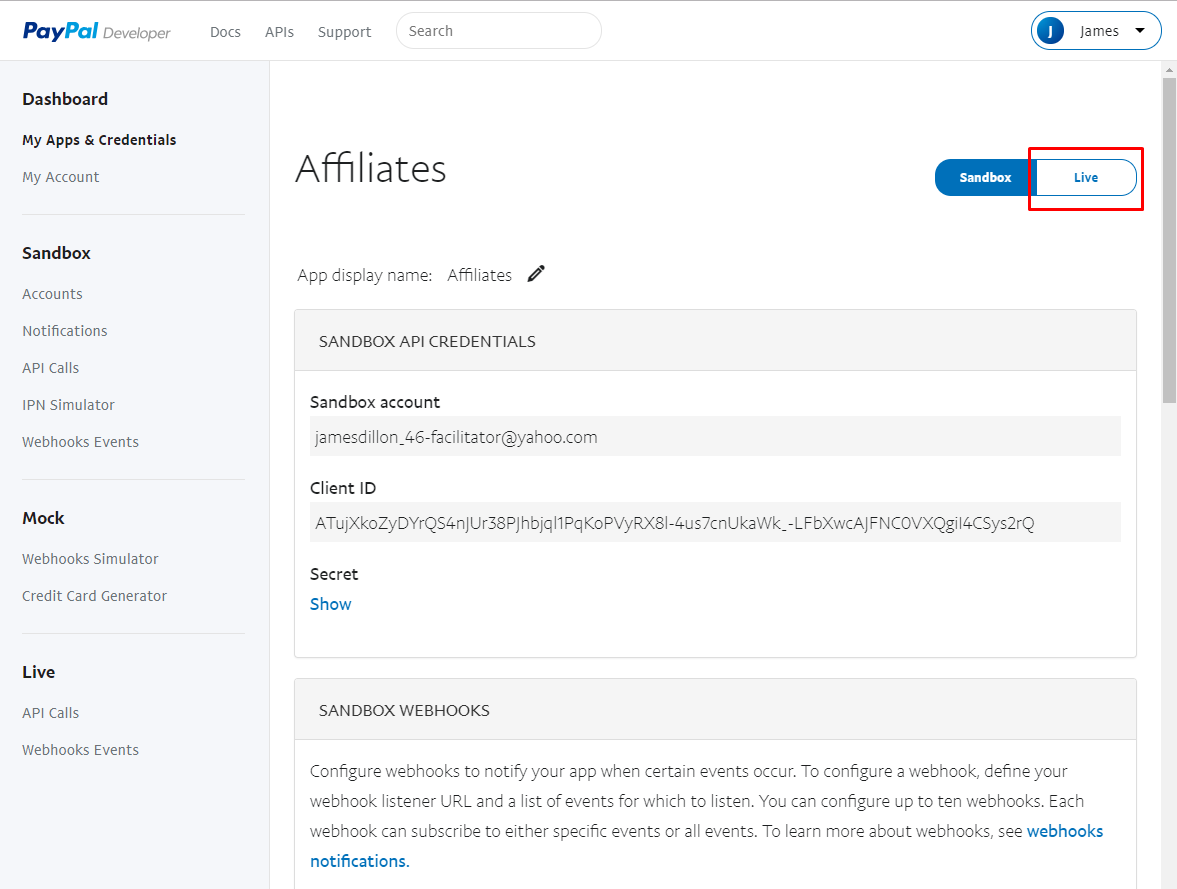Click the PayPal Developer logo
Image resolution: width=1177 pixels, height=889 pixels.
[97, 32]
